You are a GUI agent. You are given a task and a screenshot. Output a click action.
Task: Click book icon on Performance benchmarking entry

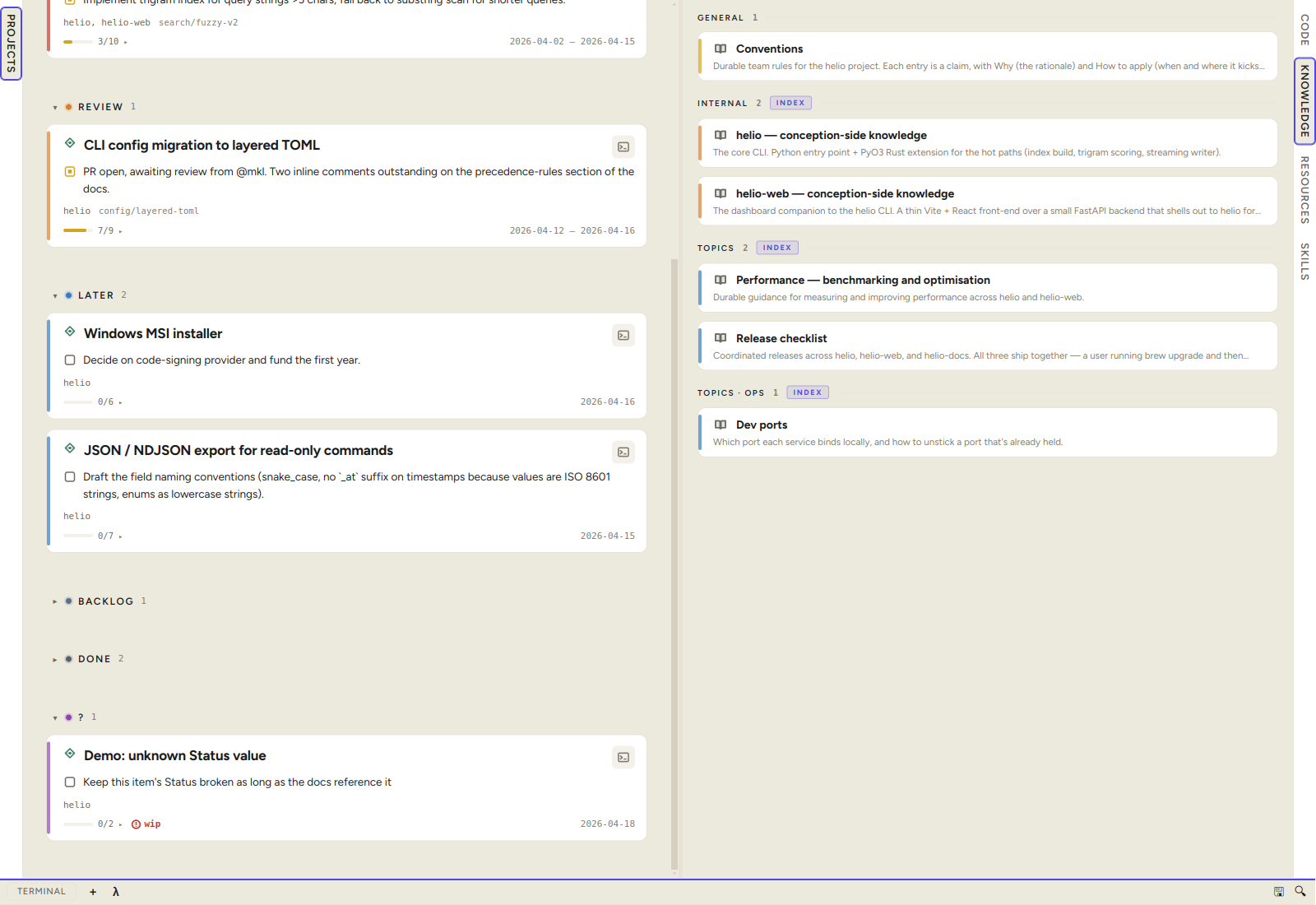click(x=721, y=280)
